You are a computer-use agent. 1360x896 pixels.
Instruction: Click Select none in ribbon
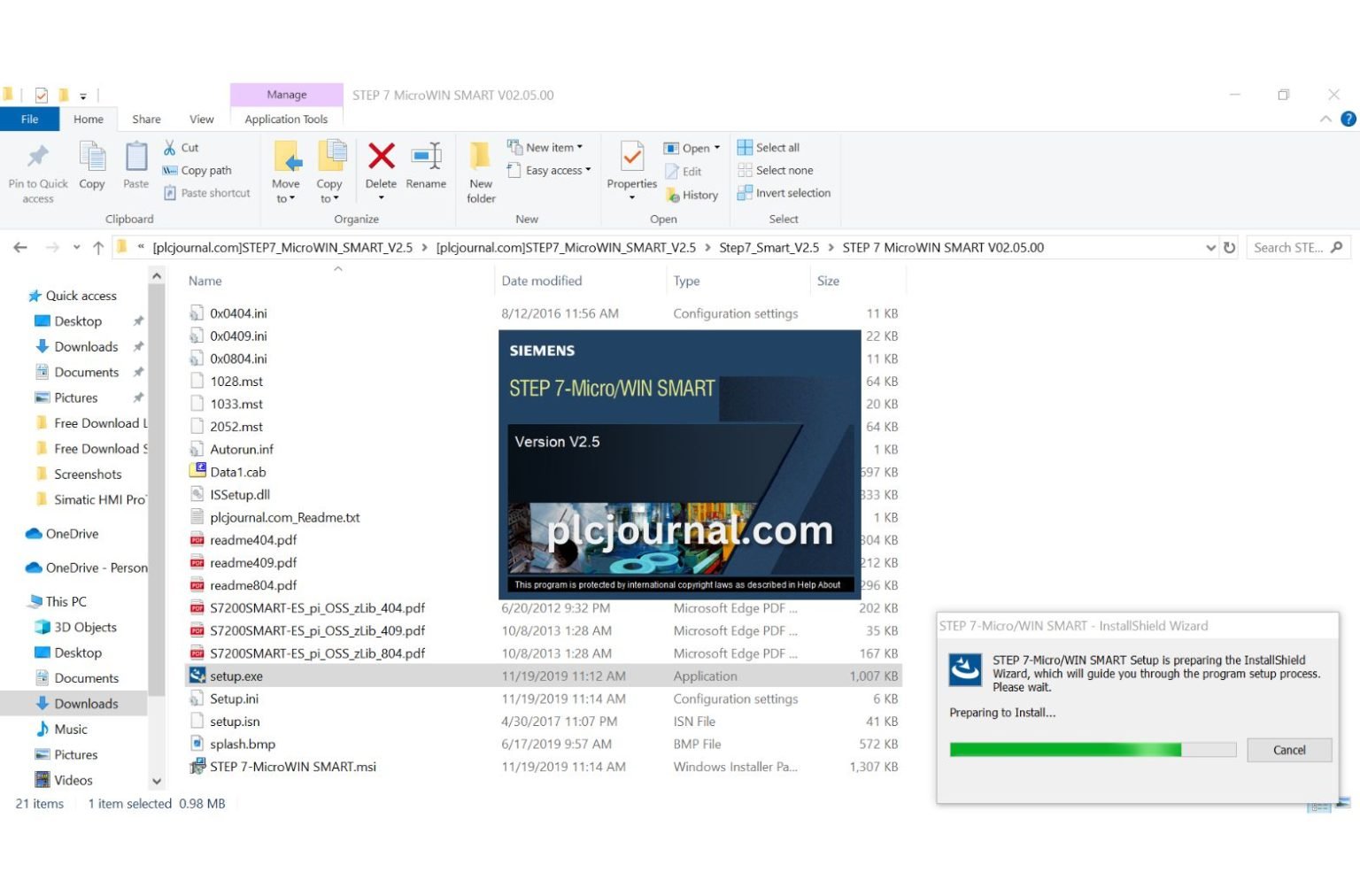[x=775, y=170]
